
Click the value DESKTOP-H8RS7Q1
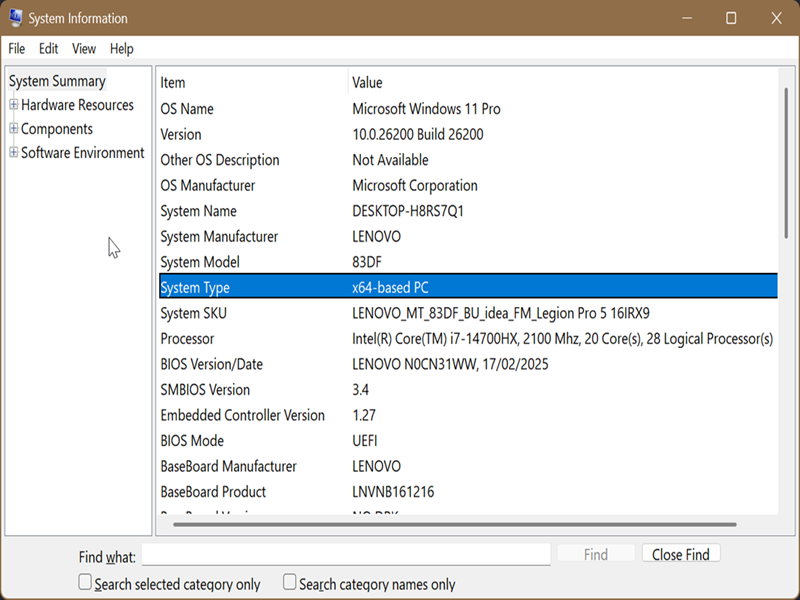tap(408, 211)
